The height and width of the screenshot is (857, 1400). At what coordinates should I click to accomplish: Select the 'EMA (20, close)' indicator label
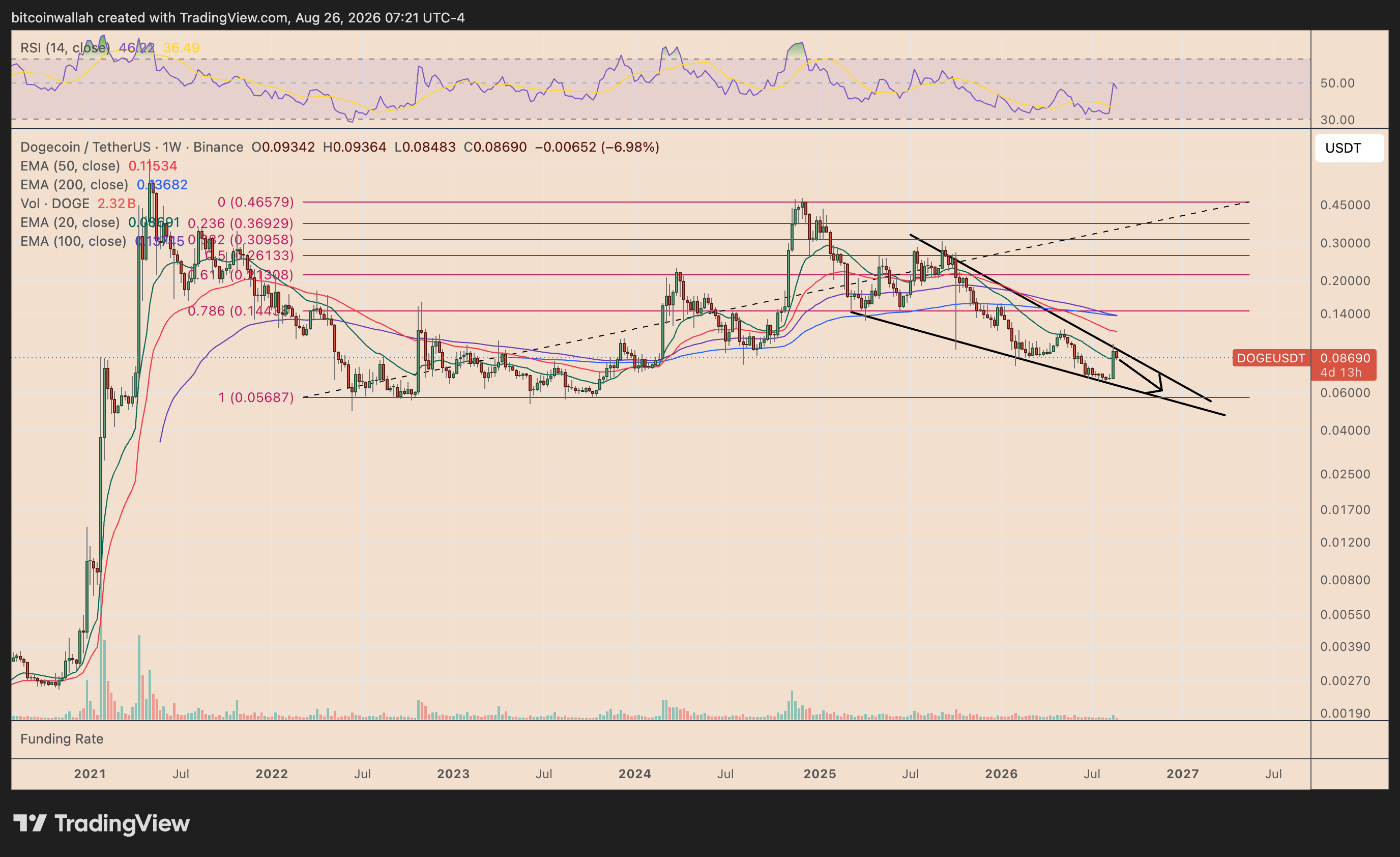coord(70,222)
